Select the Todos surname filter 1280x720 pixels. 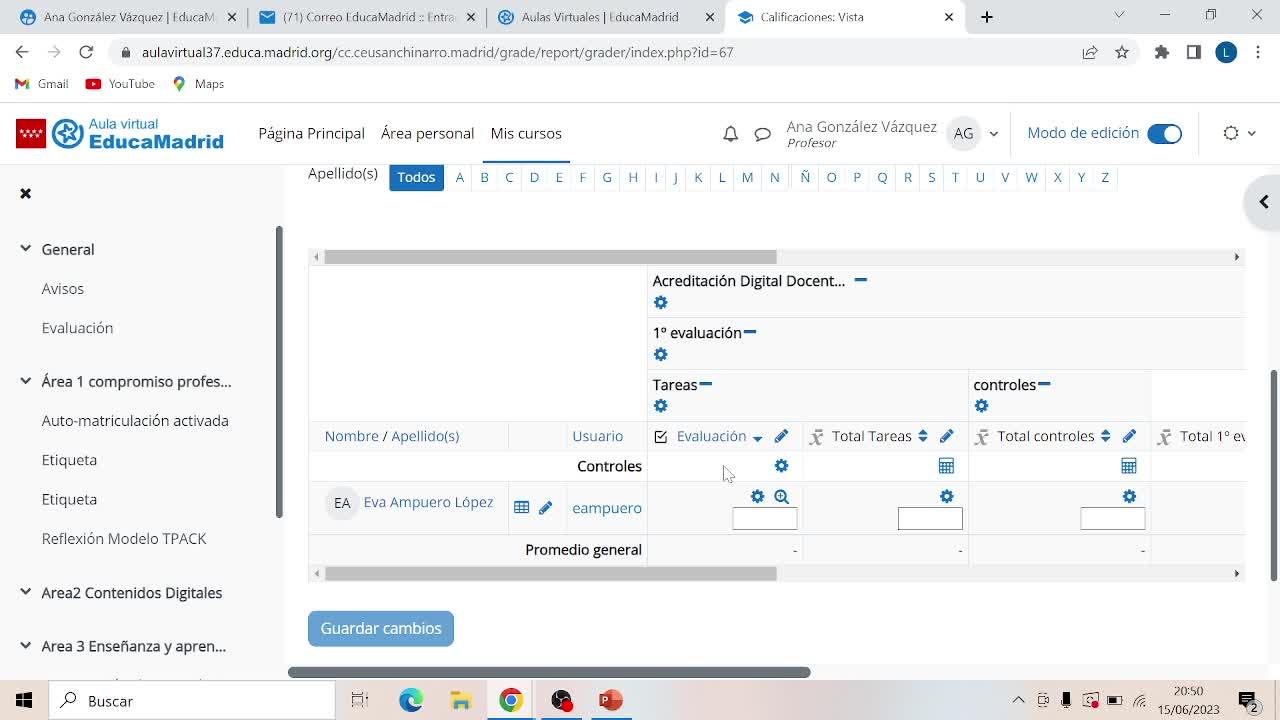pos(416,177)
